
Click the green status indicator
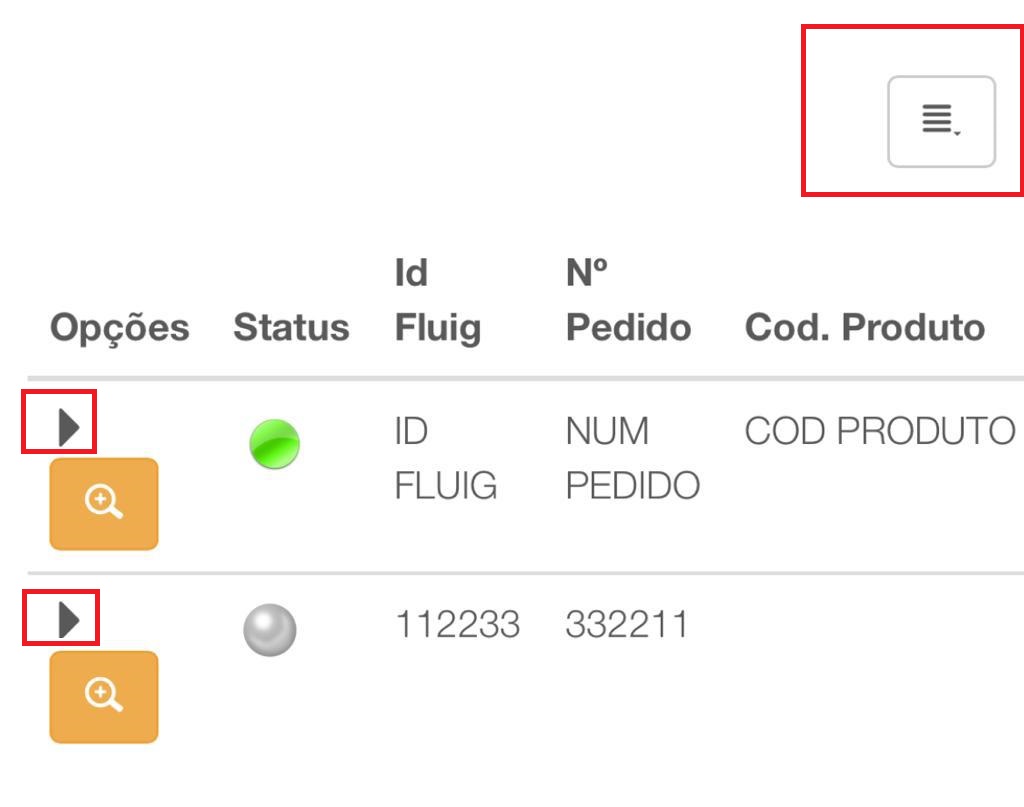pyautogui.click(x=274, y=444)
